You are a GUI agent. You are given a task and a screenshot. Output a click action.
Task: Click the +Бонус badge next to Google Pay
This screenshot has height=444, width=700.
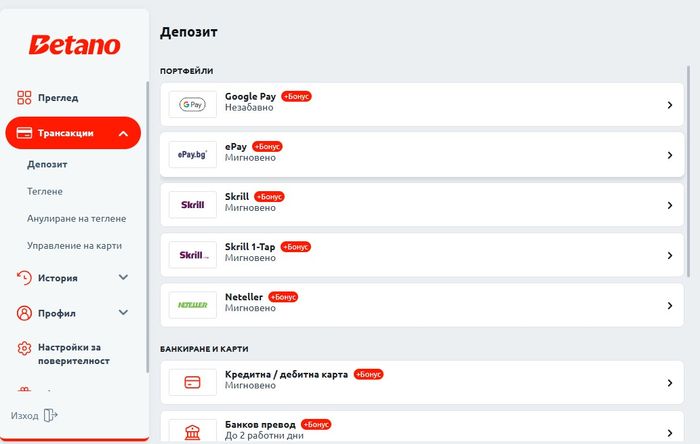click(296, 96)
